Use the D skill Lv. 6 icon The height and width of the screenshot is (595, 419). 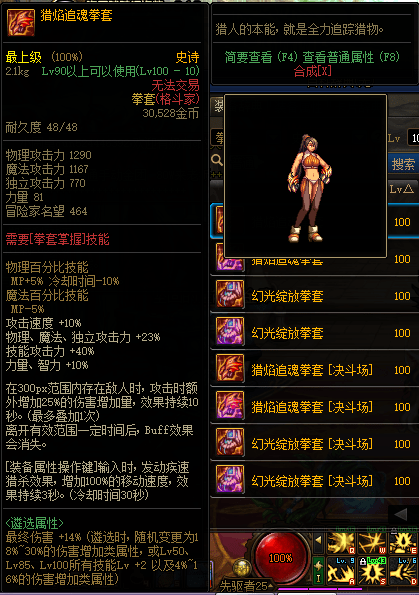[403, 571]
